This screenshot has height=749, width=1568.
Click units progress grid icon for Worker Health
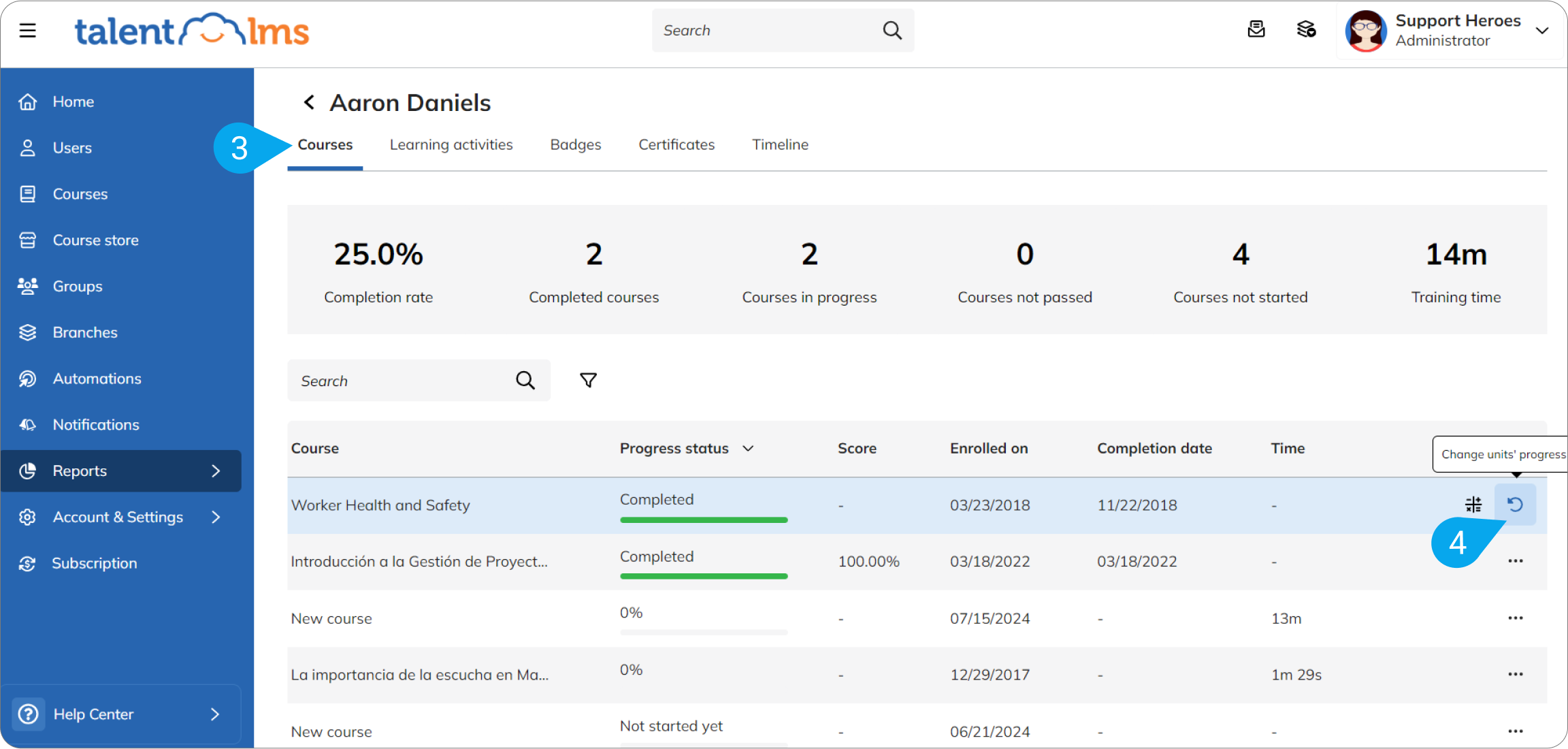point(1473,505)
